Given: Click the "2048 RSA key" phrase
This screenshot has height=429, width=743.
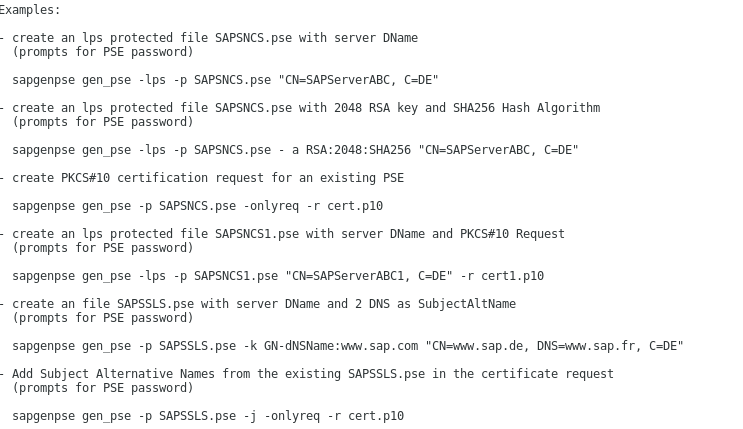Looking at the screenshot, I should pyautogui.click(x=376, y=108).
